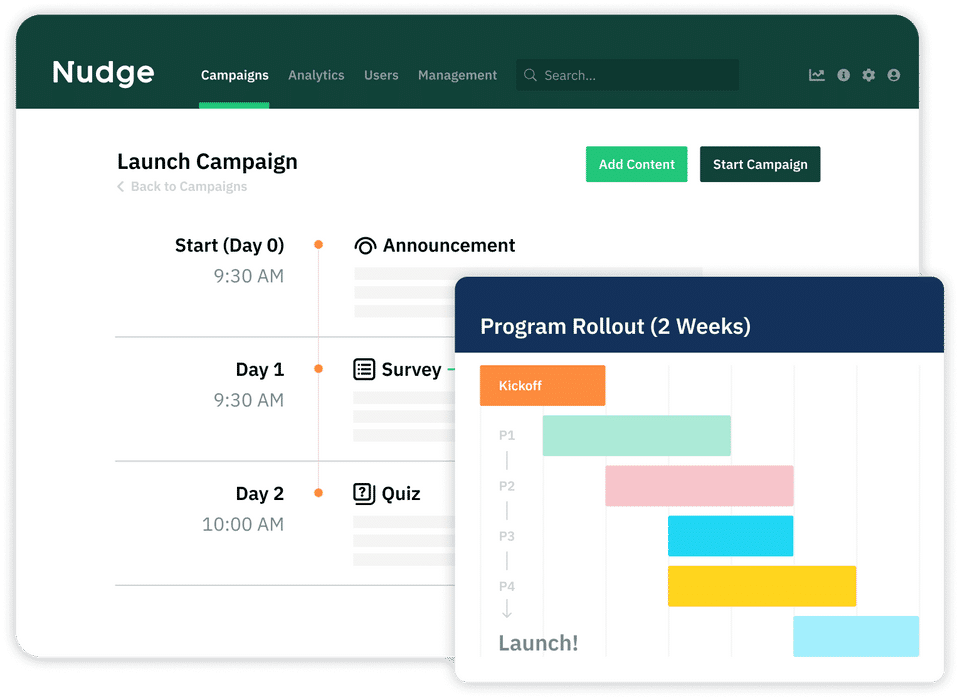Click the Survey heading
Viewport: 960px width, 699px height.
(411, 370)
